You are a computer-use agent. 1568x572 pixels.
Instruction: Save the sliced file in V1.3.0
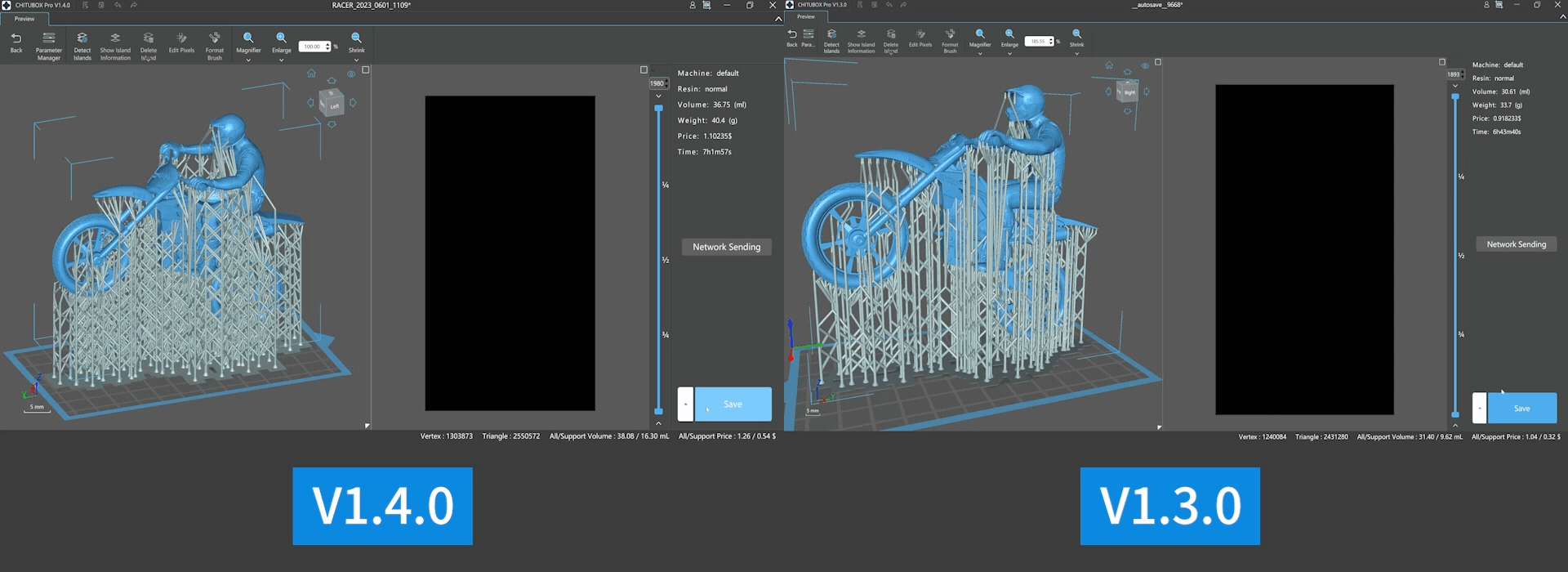pos(1522,408)
